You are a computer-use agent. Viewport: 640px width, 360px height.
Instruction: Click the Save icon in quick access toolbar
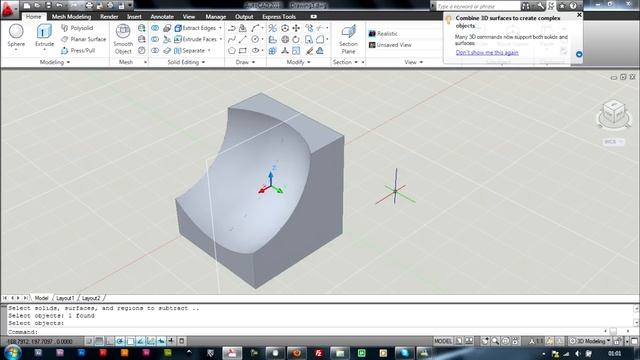click(x=48, y=5)
